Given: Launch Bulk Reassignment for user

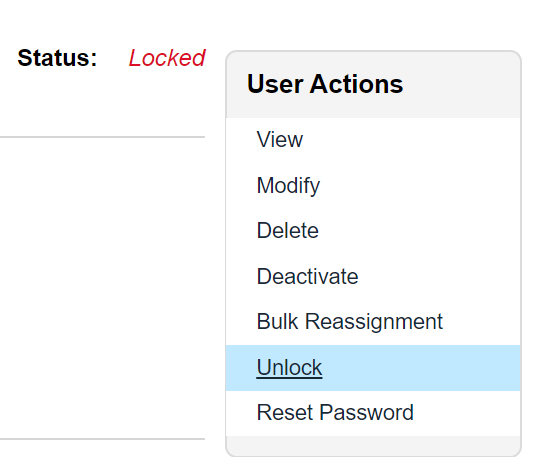Looking at the screenshot, I should click(x=350, y=322).
